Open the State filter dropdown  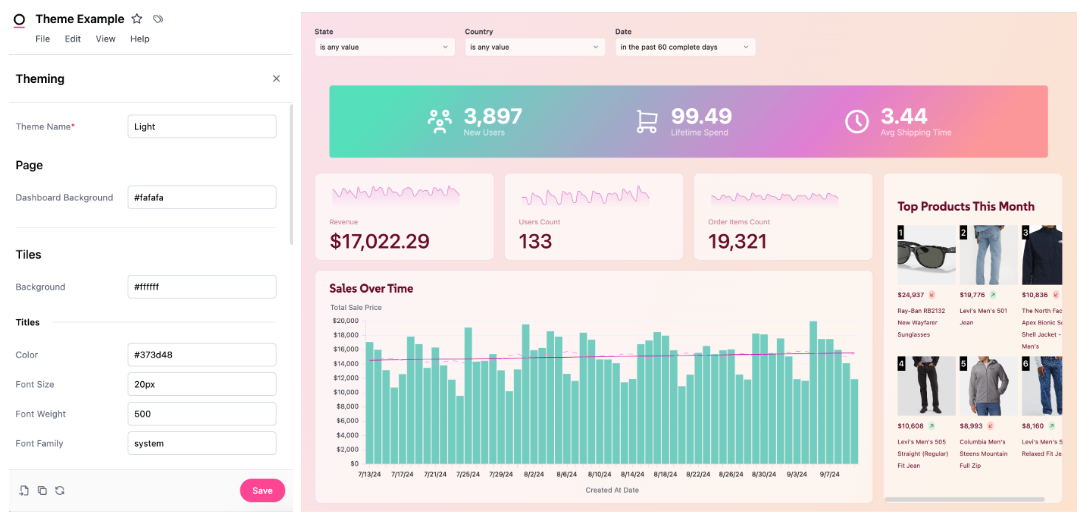[x=384, y=47]
